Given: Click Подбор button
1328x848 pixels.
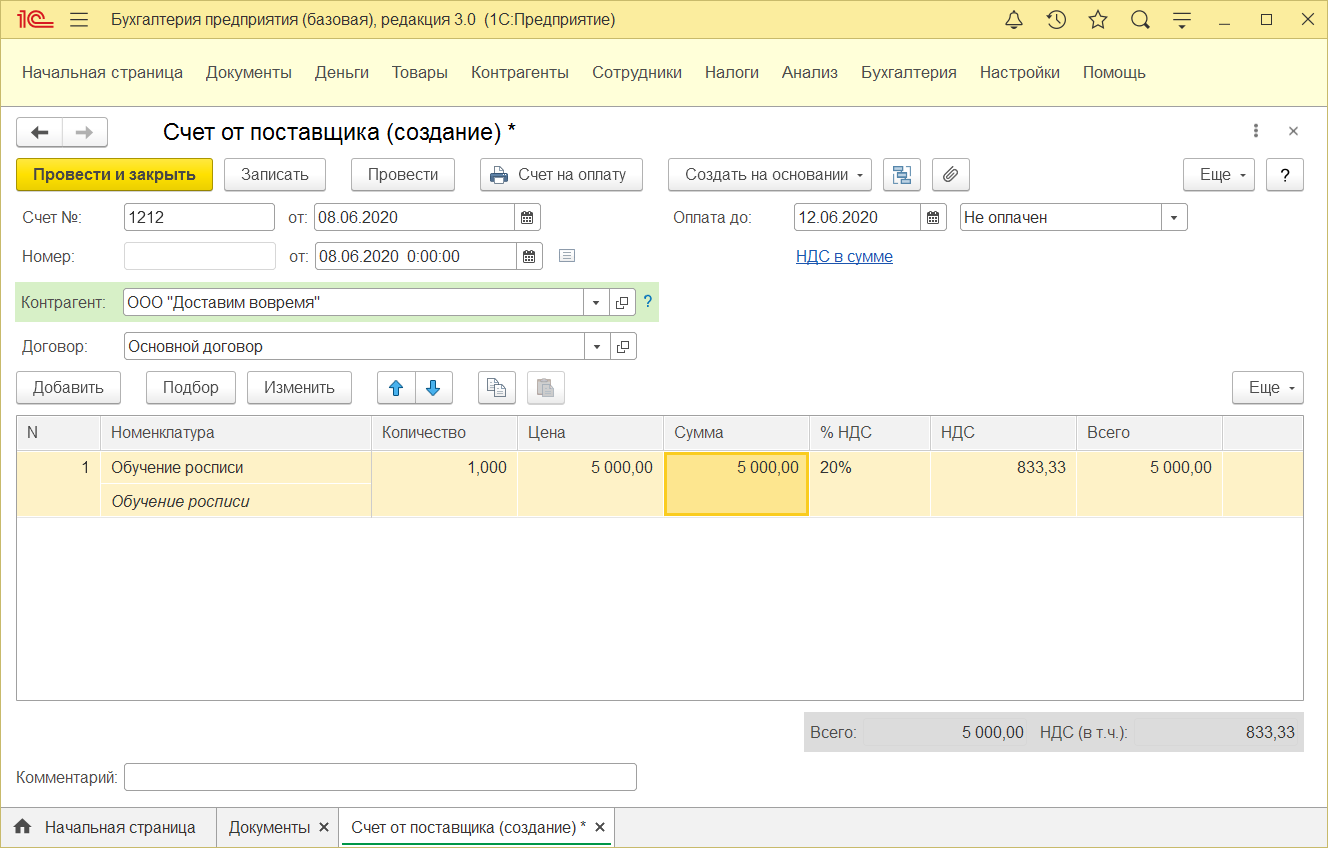Looking at the screenshot, I should (190, 387).
